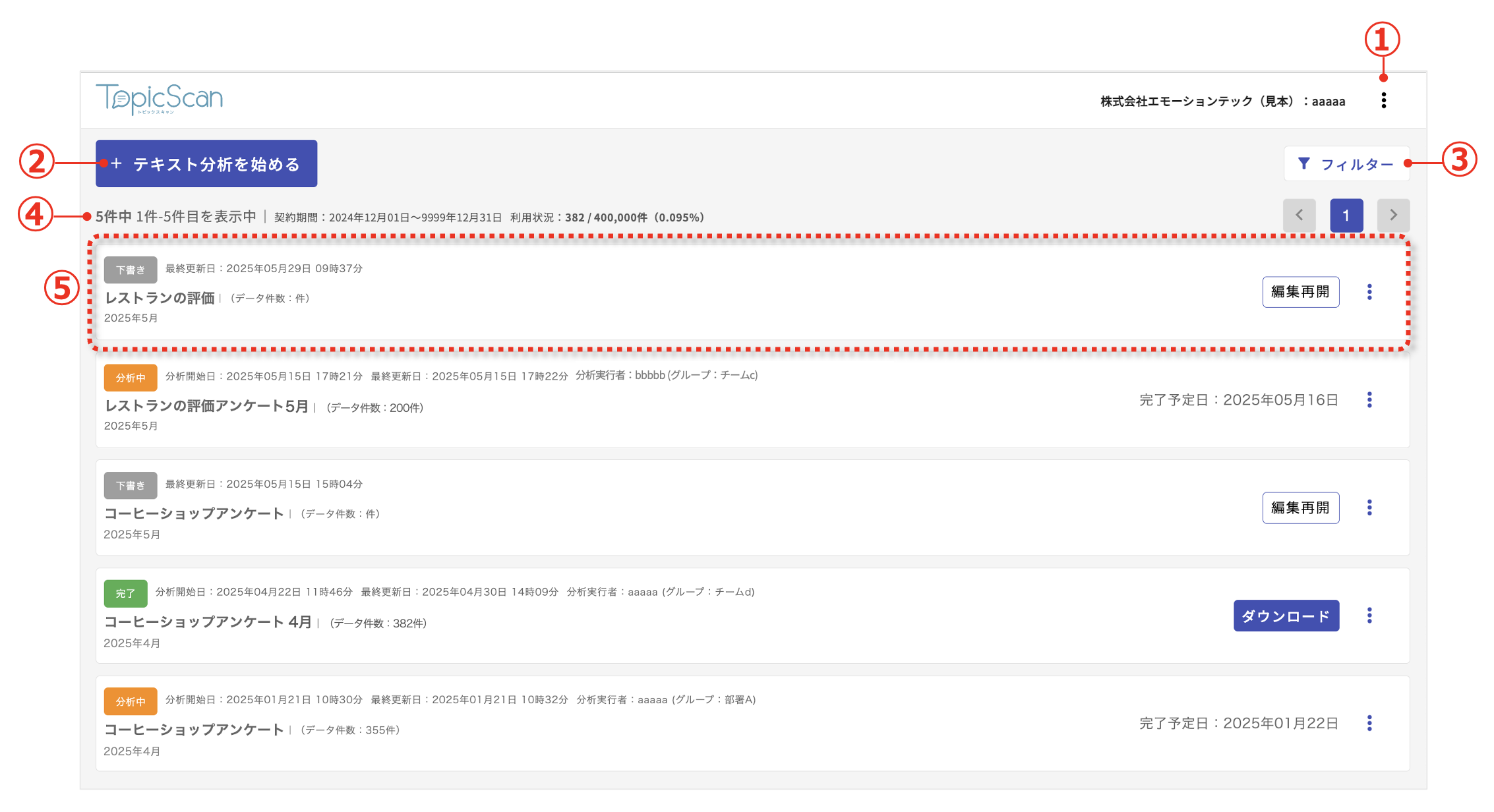Open the コーヒーショップアンケート 4月 title
This screenshot has height=812, width=1494.
(x=208, y=622)
